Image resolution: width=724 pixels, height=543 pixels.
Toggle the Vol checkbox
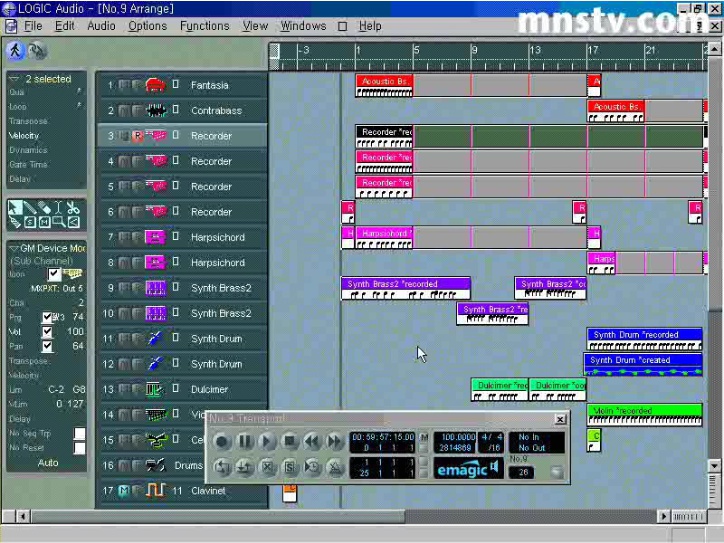coord(47,332)
